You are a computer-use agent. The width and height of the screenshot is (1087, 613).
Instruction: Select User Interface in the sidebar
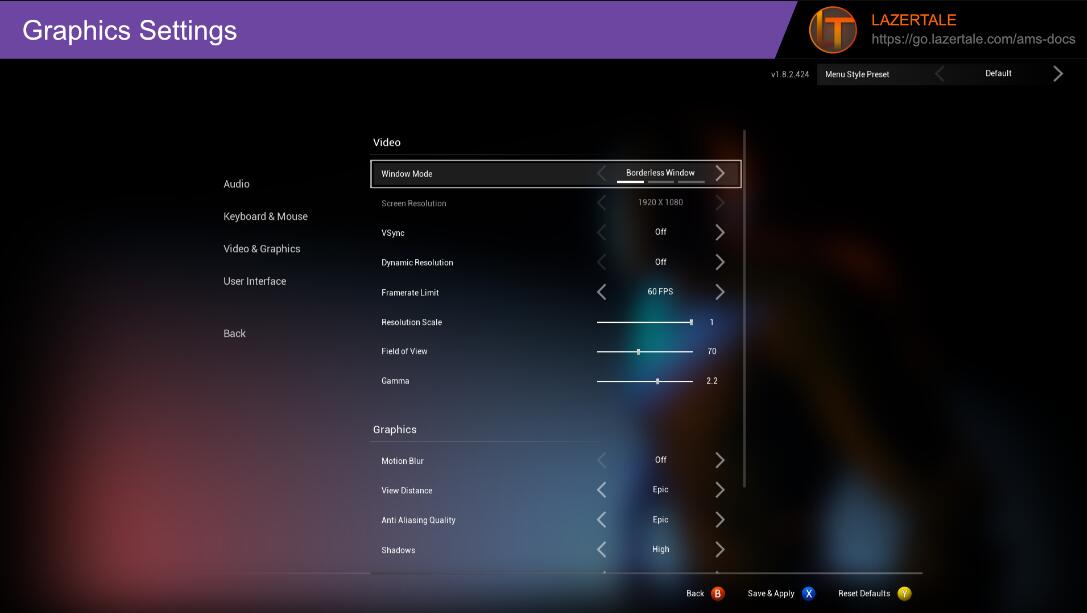click(254, 281)
